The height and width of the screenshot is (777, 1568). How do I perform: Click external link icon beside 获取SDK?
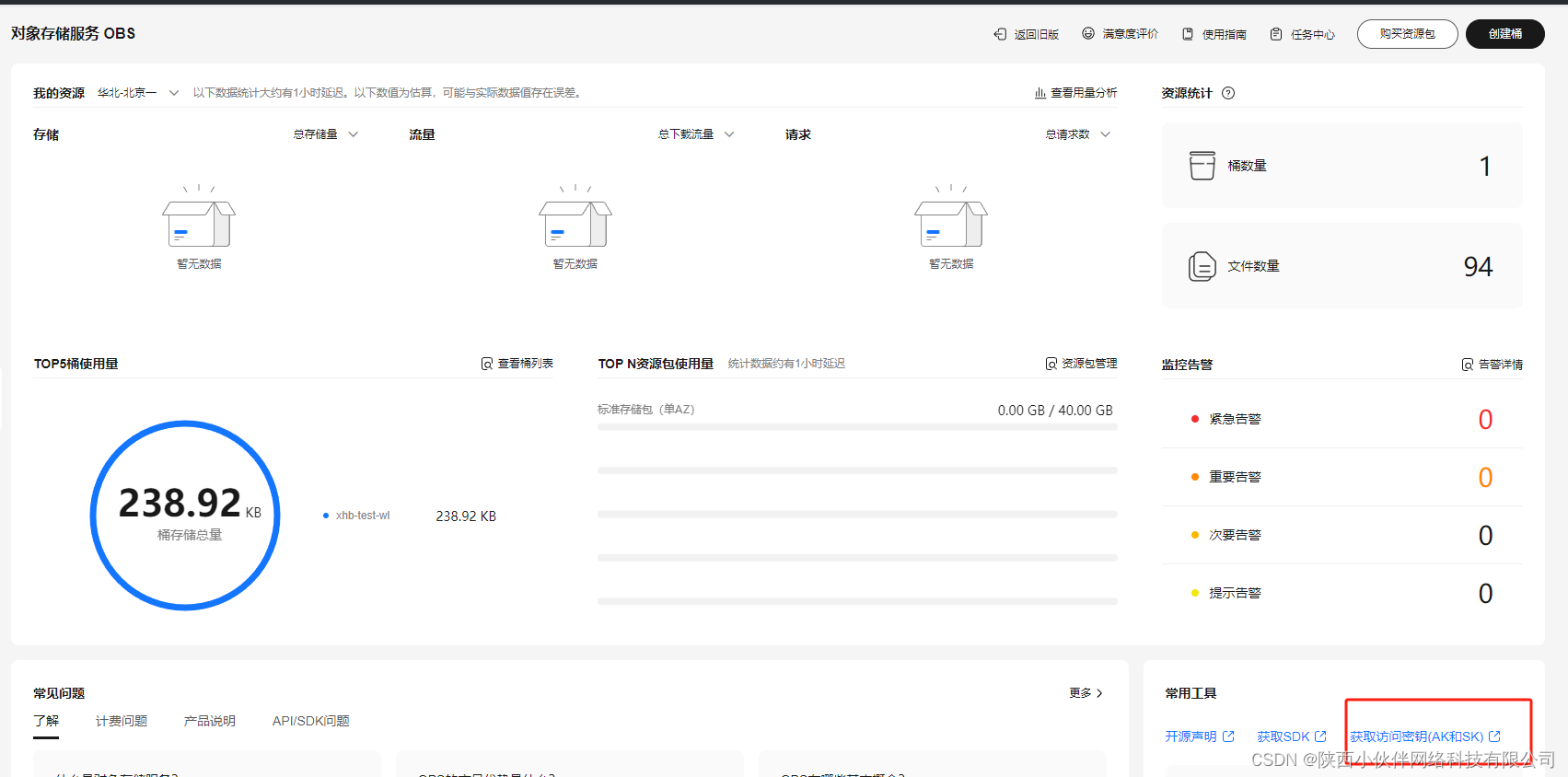(1320, 736)
